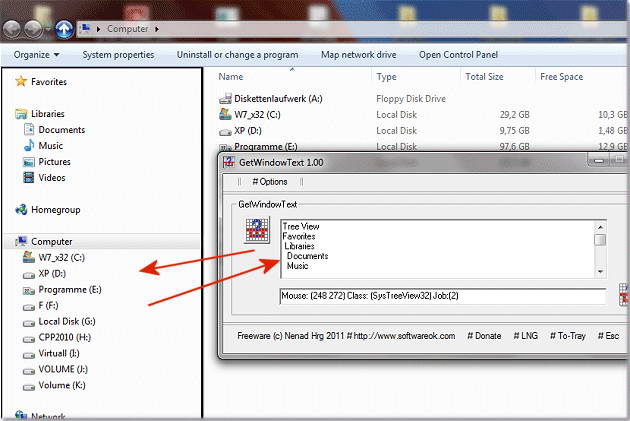Click the # To-Tray button
The width and height of the screenshot is (630, 421).
[x=567, y=336]
